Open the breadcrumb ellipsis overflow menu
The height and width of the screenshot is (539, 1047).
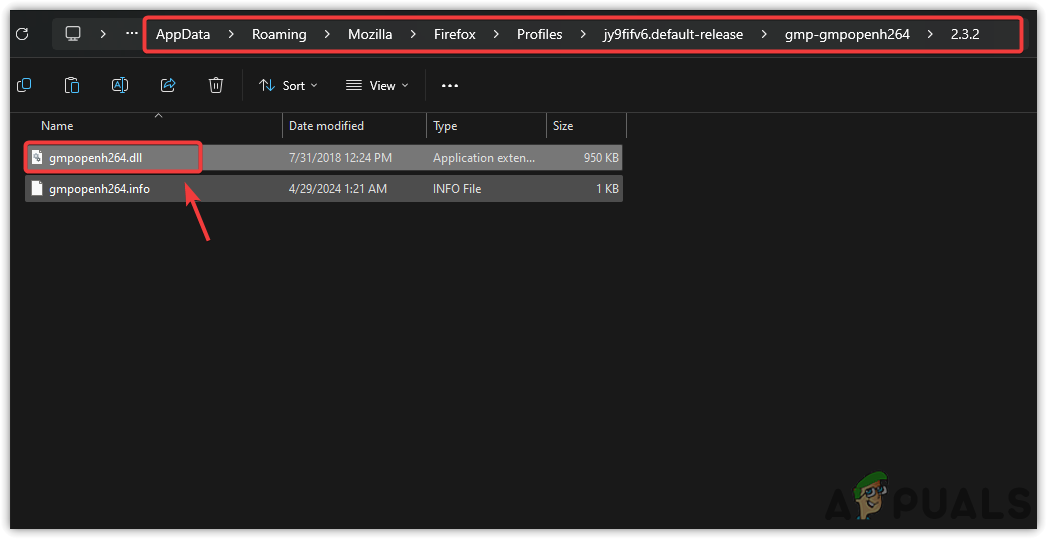132,33
